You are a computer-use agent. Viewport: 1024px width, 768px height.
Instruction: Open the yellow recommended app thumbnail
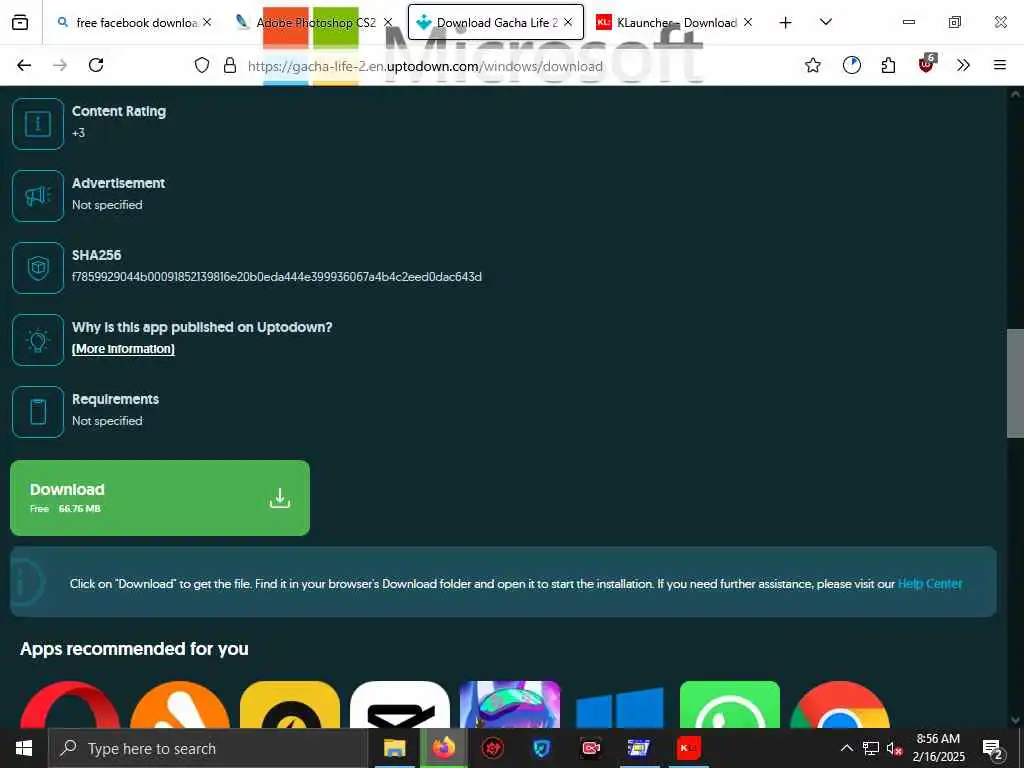pyautogui.click(x=290, y=705)
